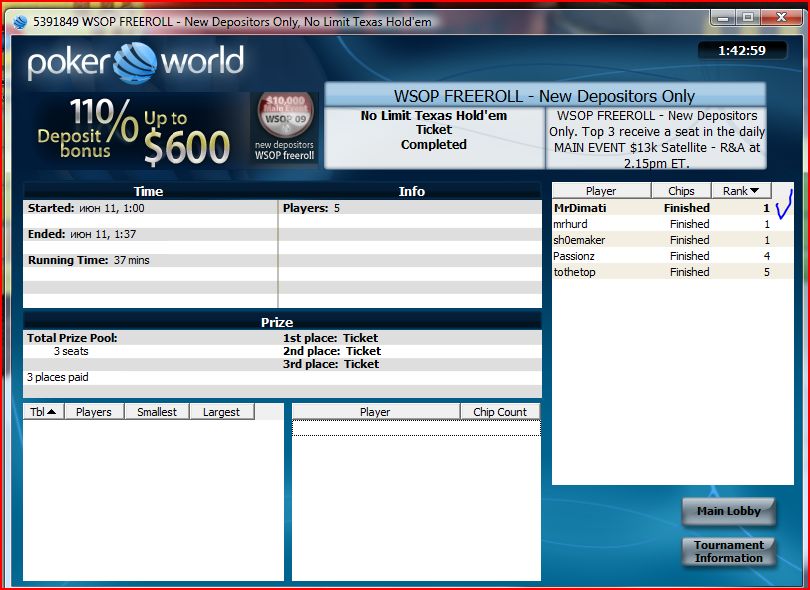Click the 'Running Time: 37 mins' row
The height and width of the screenshot is (590, 810).
coord(150,260)
